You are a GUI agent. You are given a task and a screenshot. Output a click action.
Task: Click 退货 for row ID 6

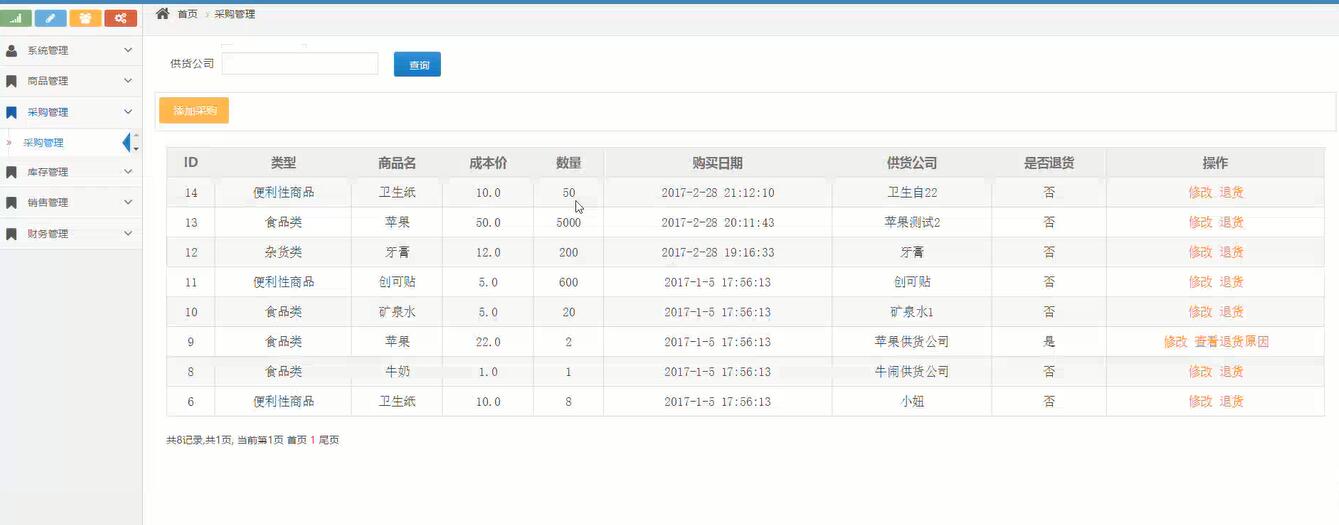pyautogui.click(x=1231, y=402)
